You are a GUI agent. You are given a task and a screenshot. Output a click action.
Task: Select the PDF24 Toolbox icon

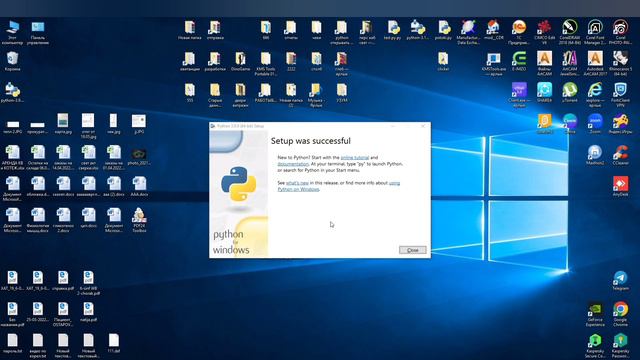tap(139, 220)
